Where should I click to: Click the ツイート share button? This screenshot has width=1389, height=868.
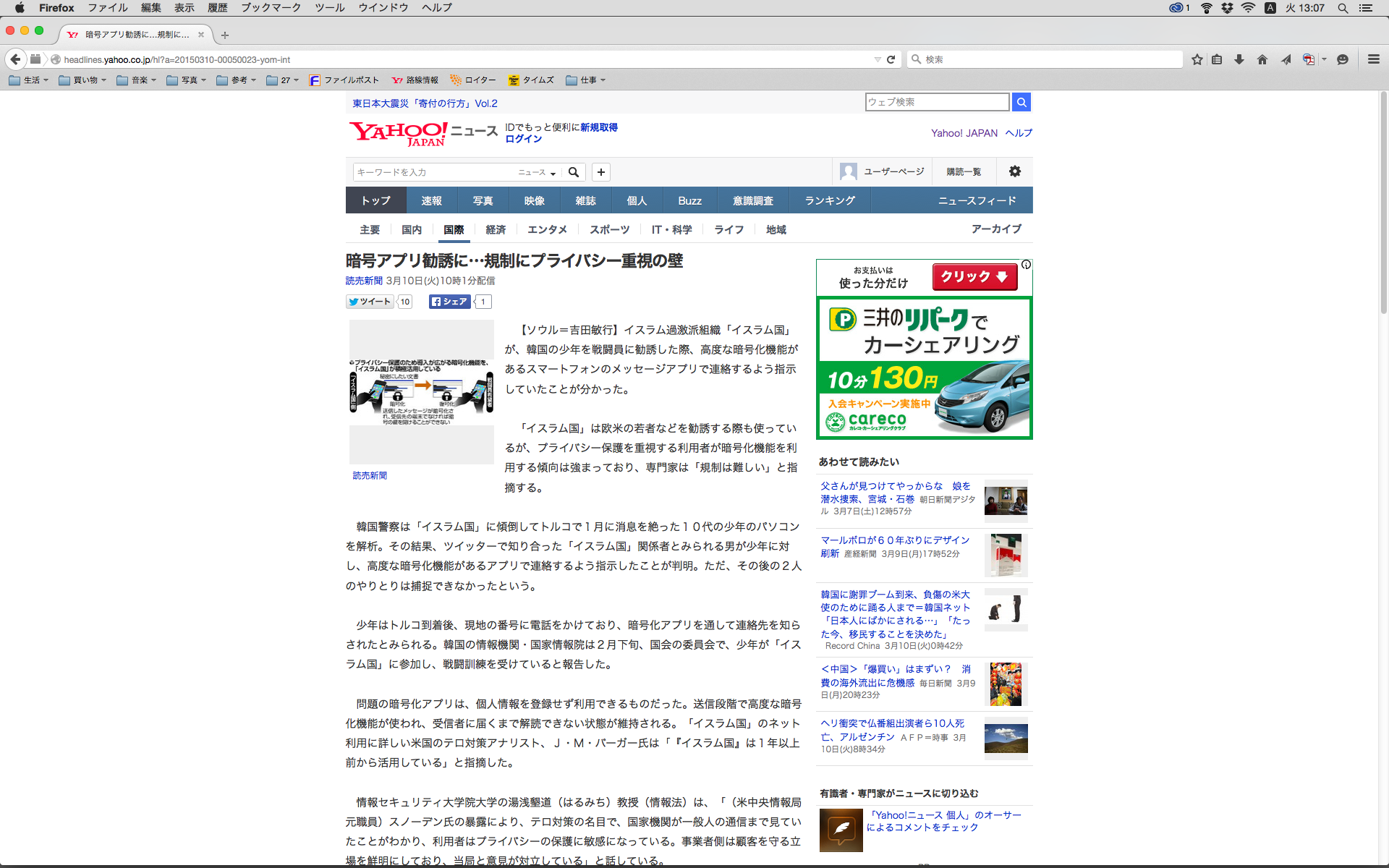click(370, 302)
